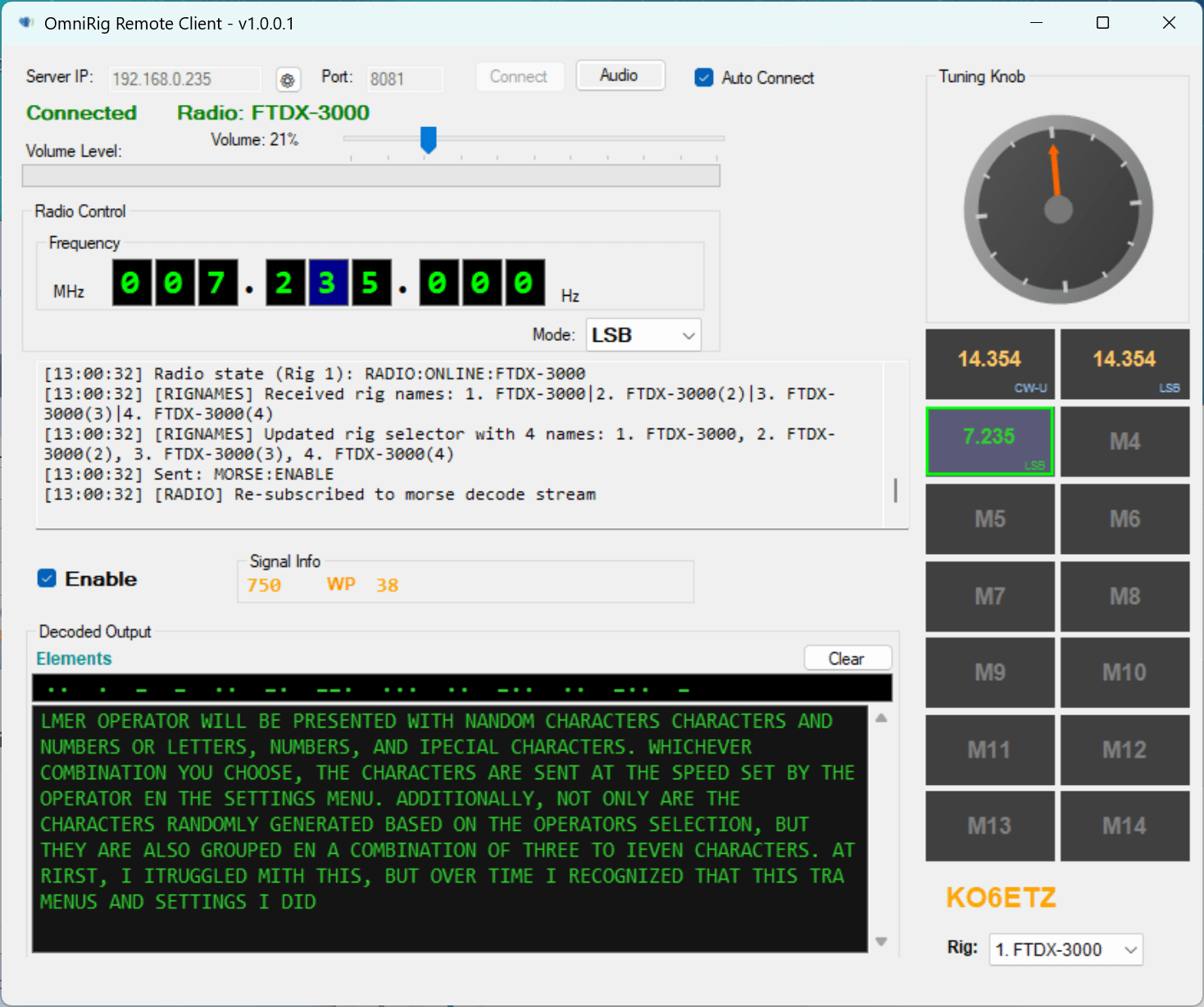Click the 1 MHz frequency digit 7
The image size is (1204, 1007).
click(217, 283)
